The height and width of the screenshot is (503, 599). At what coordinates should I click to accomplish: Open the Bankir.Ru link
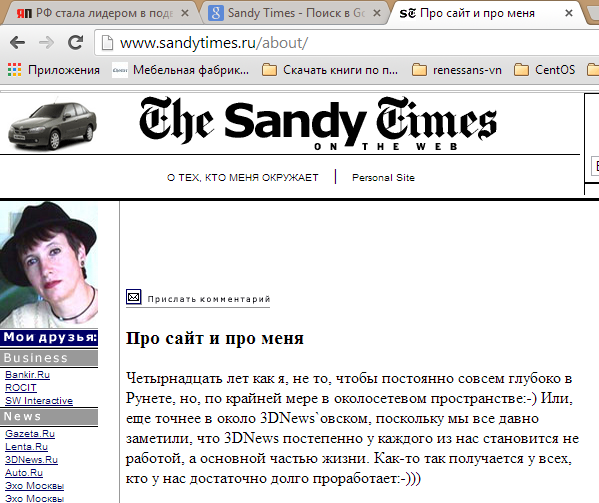28,375
